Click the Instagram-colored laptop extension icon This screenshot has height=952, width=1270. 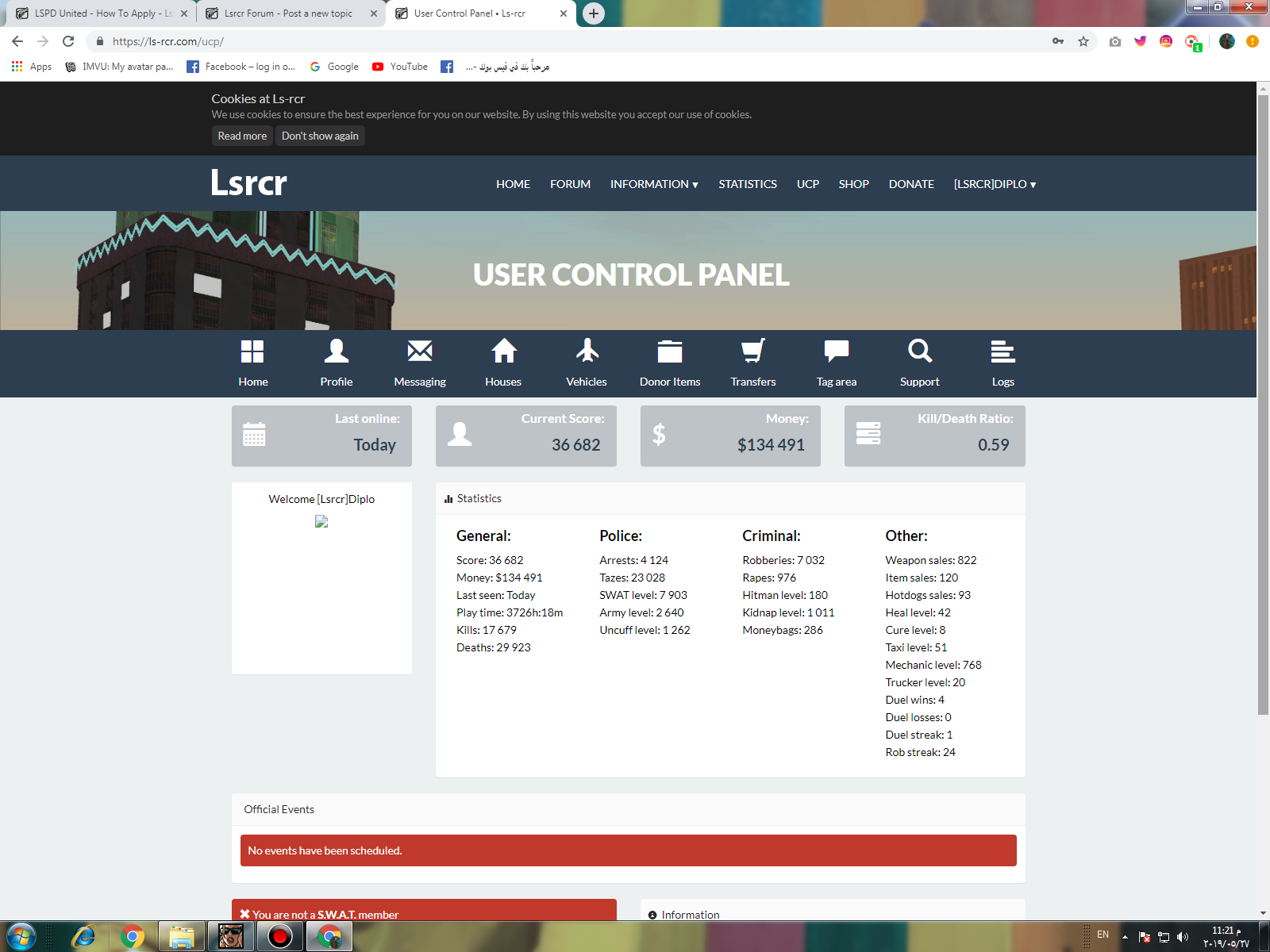point(1166,41)
